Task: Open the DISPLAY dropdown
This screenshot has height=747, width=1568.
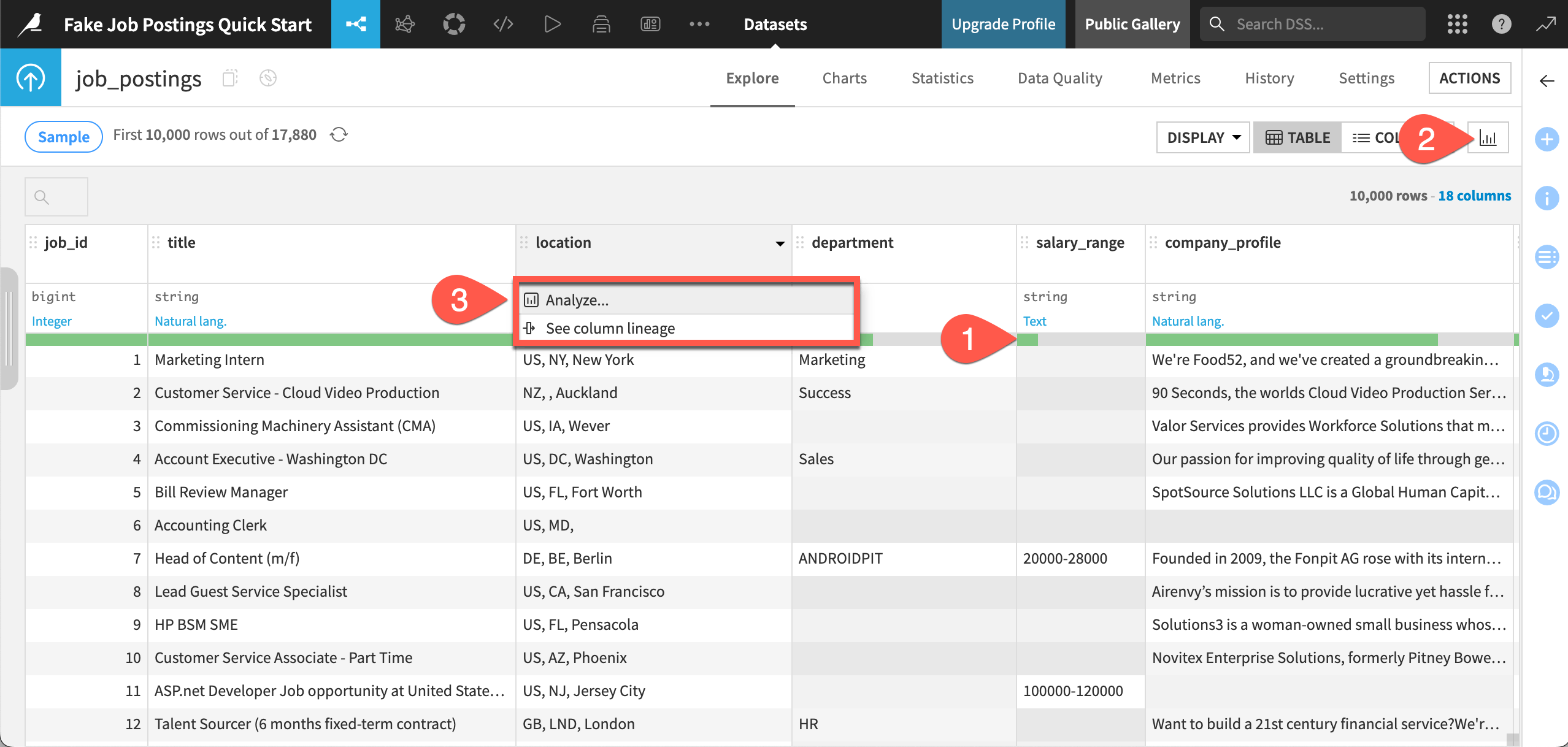Action: coord(1201,137)
